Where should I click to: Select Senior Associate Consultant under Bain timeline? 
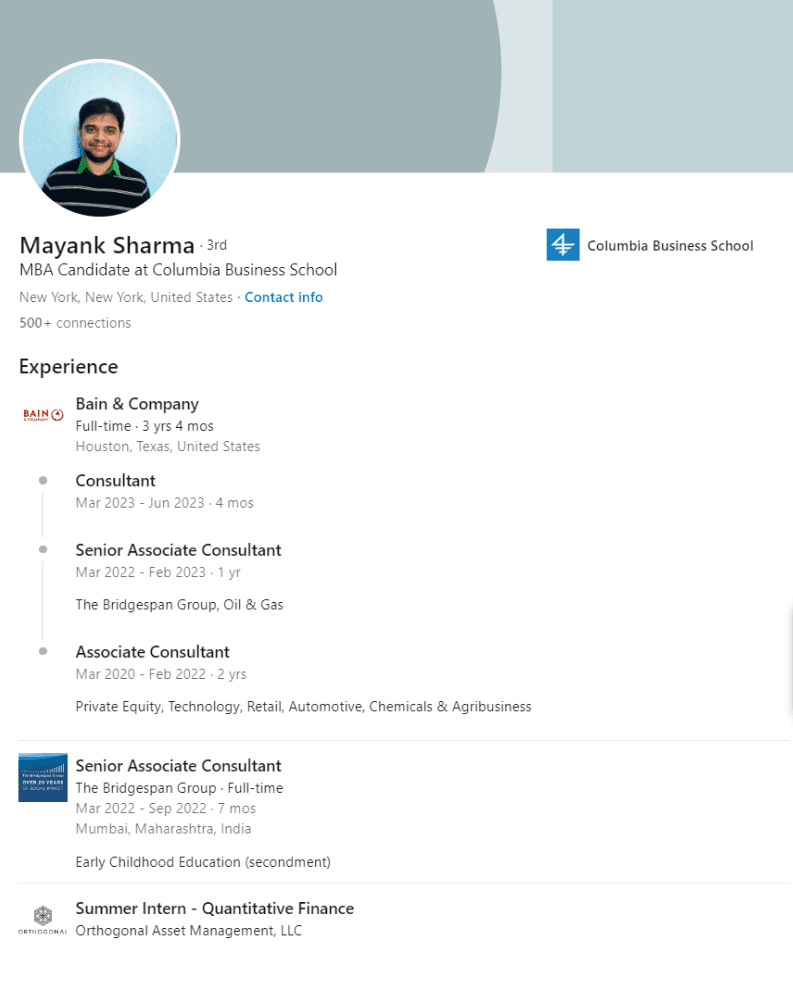click(178, 550)
